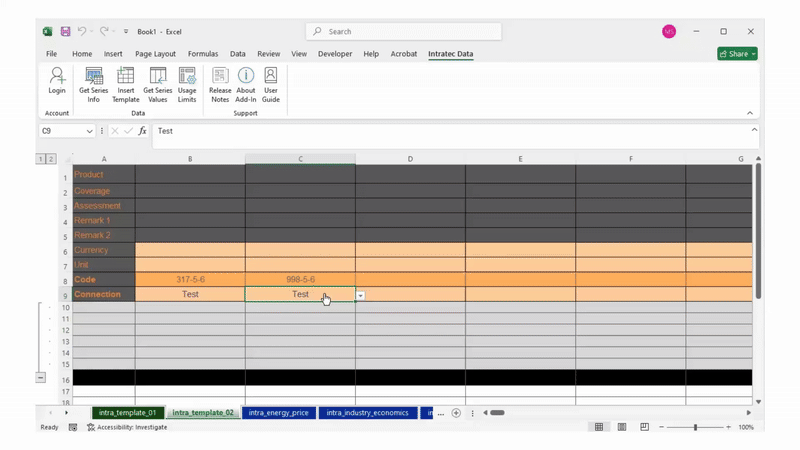Click the Search box in title bar
800x450 pixels.
[404, 32]
